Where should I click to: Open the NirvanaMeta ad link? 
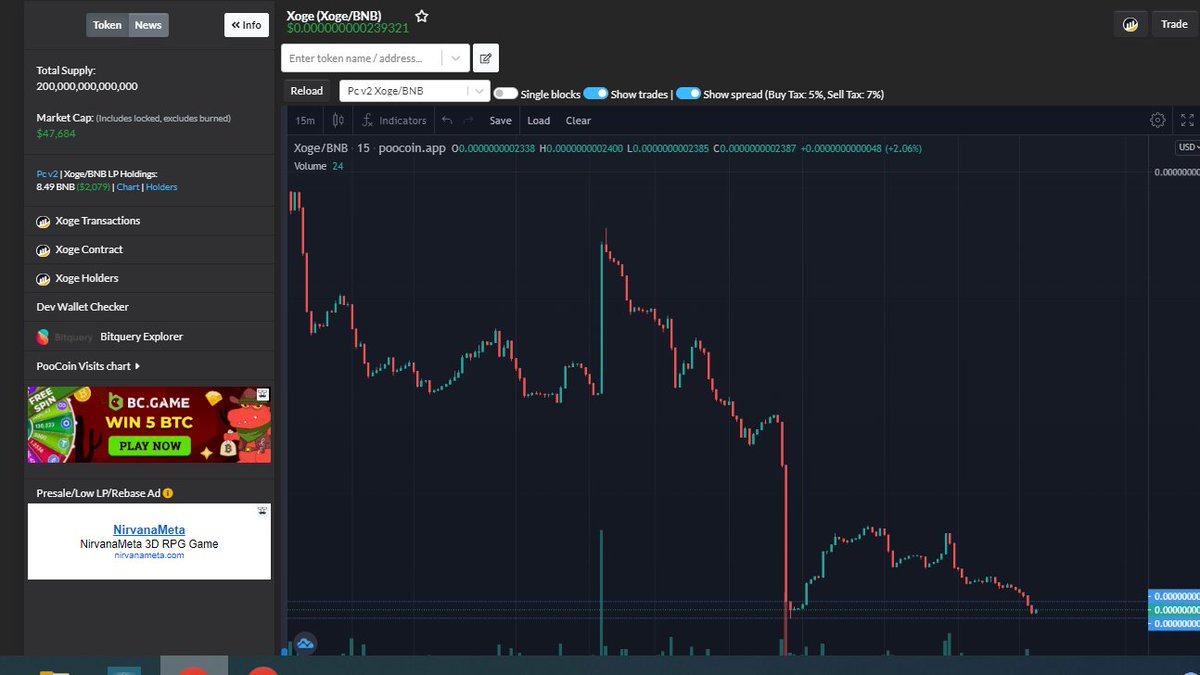[x=149, y=530]
